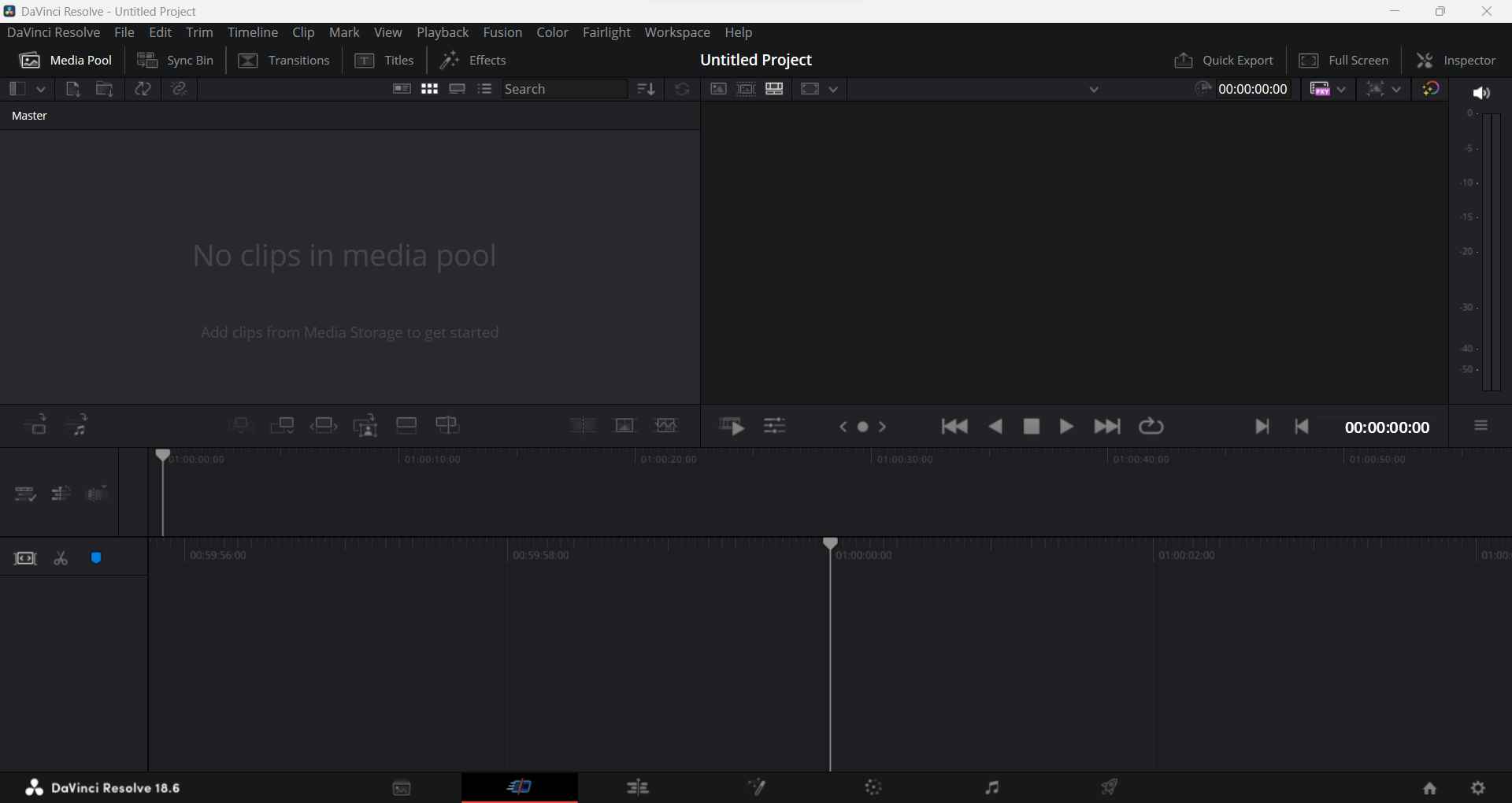Click the Full Screen button

coord(1343,61)
